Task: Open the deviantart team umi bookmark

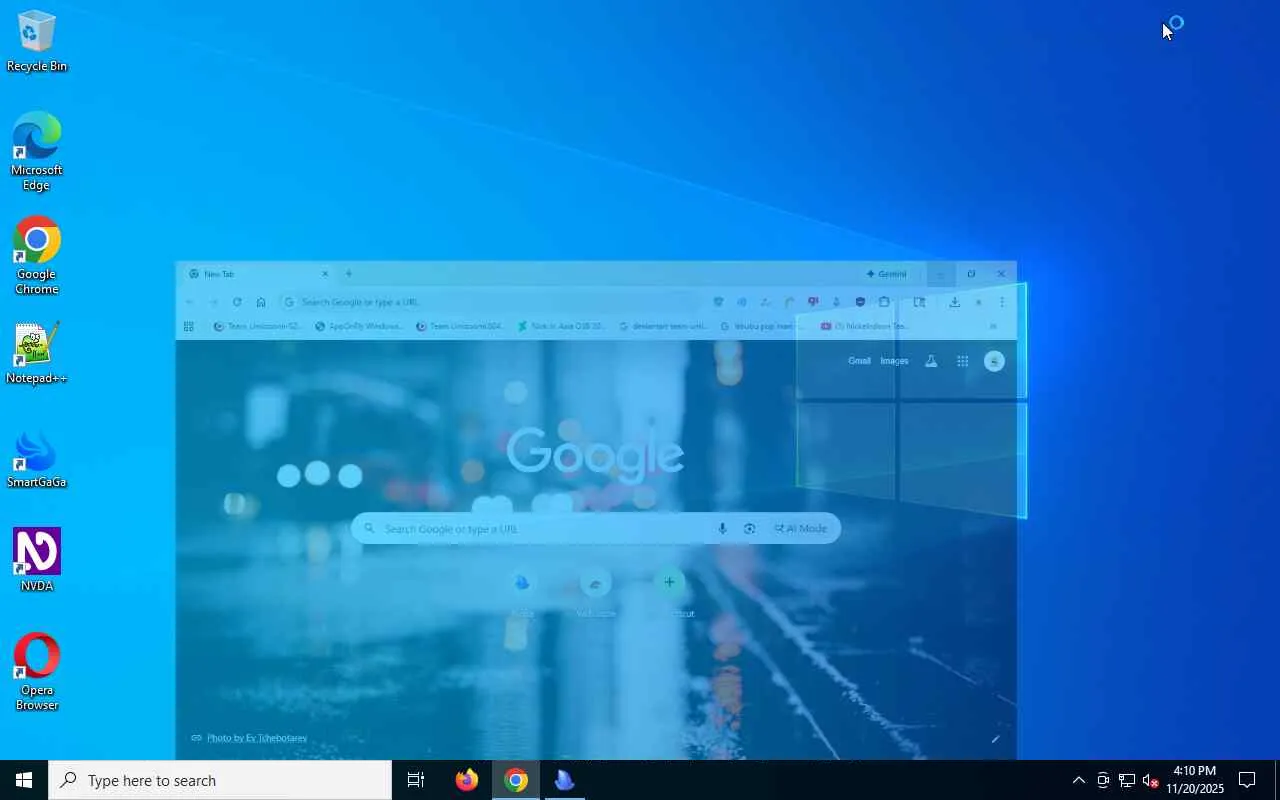Action: click(666, 326)
